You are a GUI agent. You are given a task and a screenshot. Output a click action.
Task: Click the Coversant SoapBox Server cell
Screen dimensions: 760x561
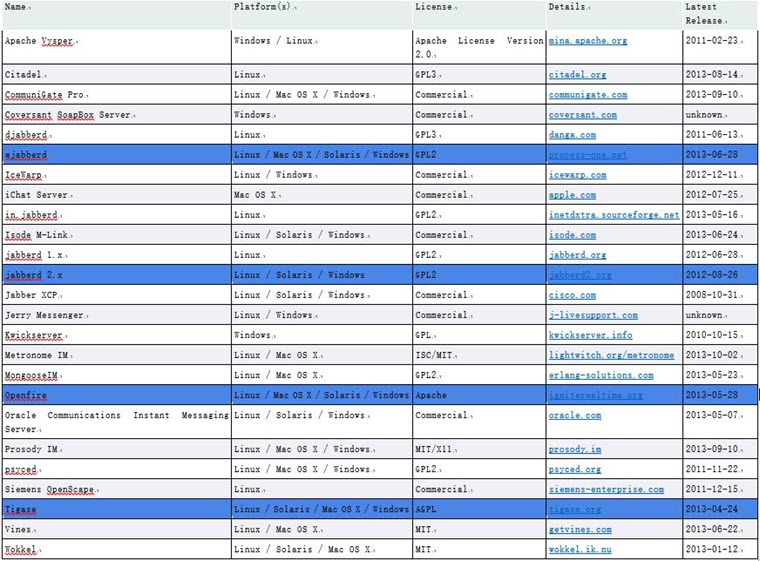click(x=117, y=115)
